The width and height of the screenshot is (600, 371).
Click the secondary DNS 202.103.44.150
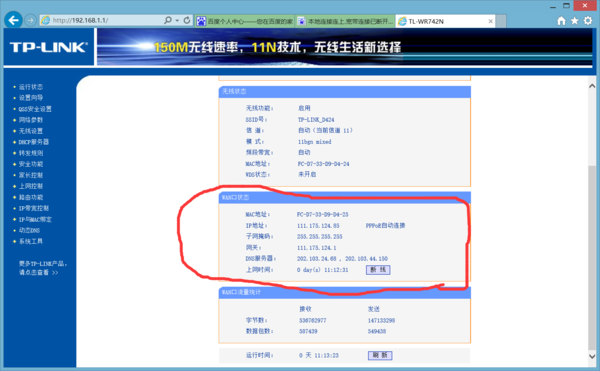366,259
